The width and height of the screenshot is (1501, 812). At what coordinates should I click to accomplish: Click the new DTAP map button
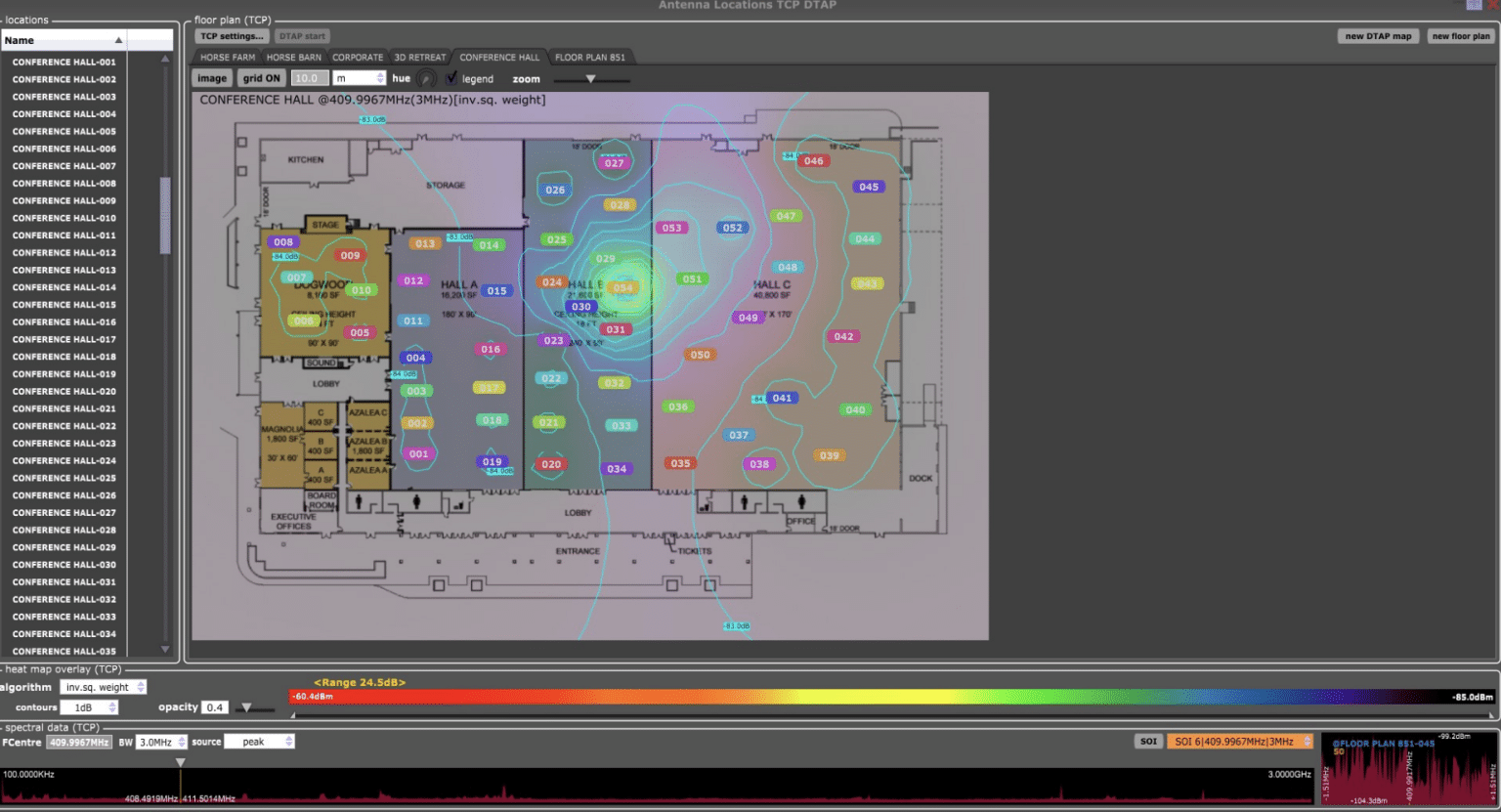[1379, 35]
